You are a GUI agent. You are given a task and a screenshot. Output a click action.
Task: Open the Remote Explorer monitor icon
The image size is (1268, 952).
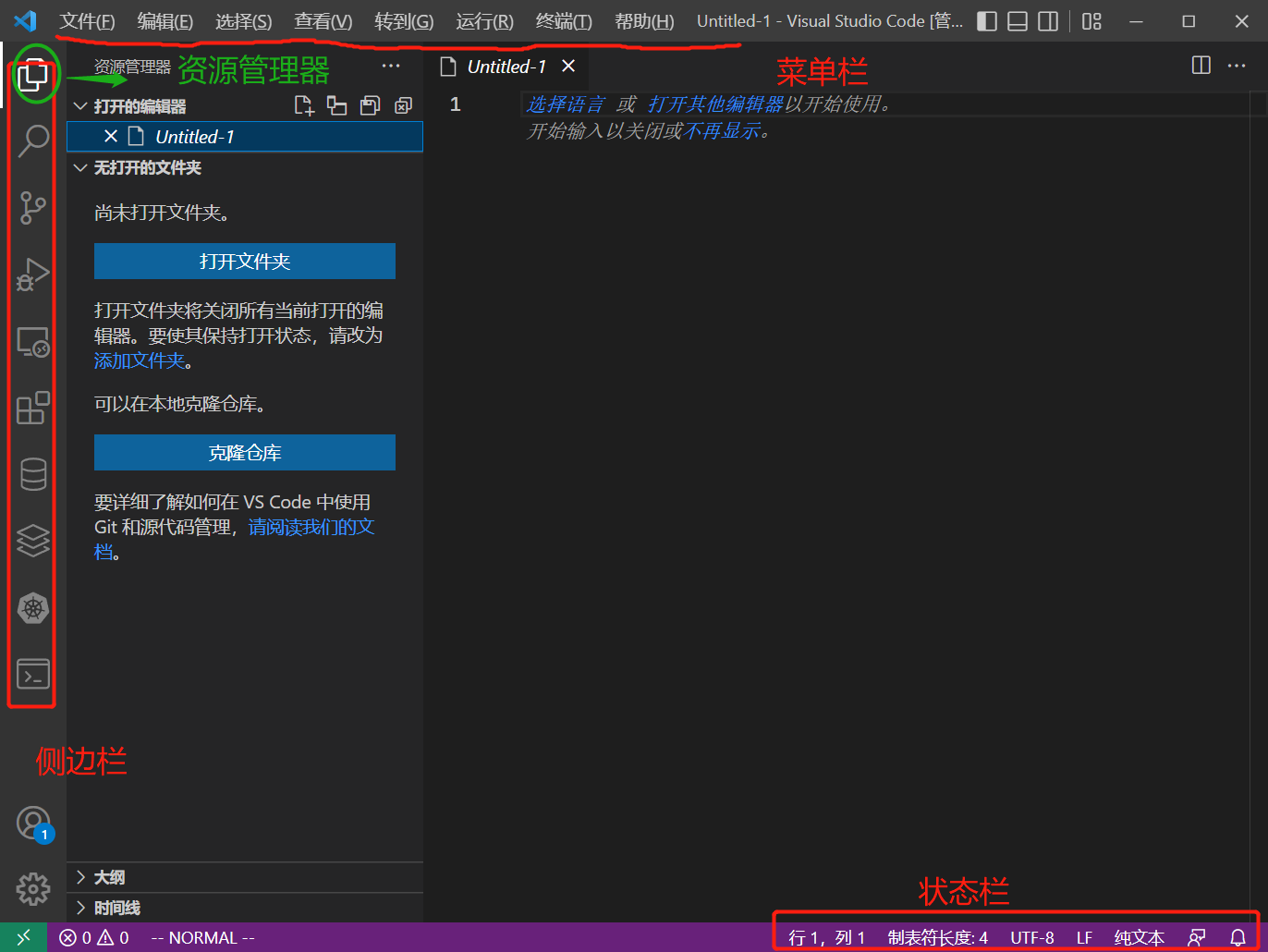[33, 342]
